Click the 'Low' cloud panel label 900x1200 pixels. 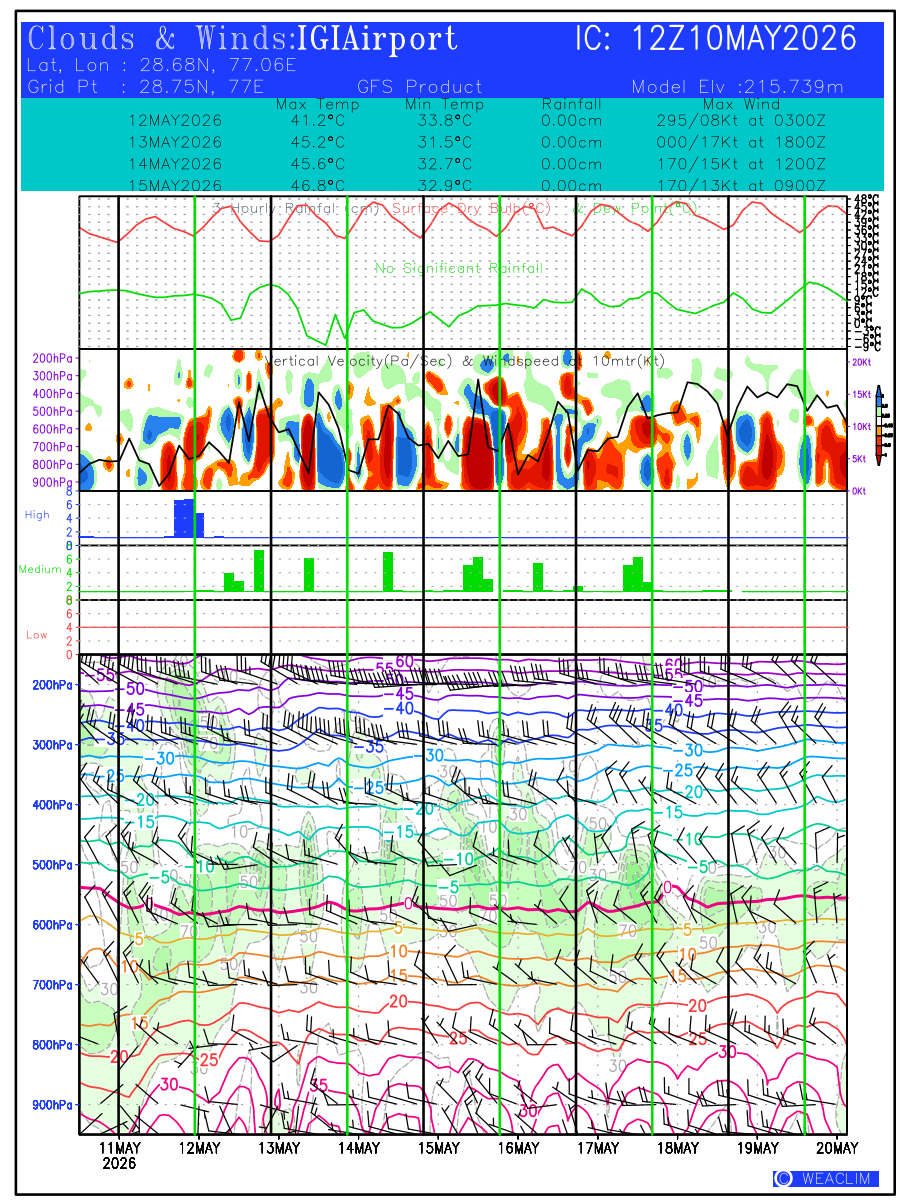[37, 635]
